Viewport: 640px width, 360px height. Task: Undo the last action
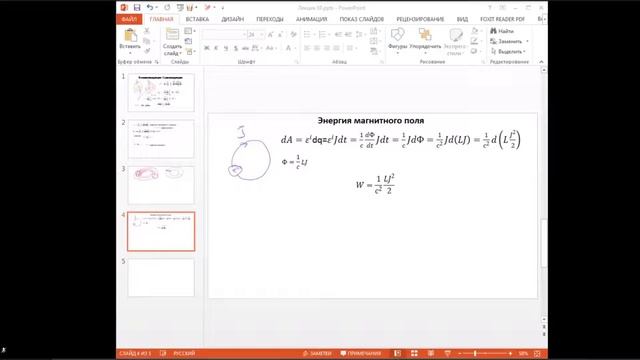[150, 7]
